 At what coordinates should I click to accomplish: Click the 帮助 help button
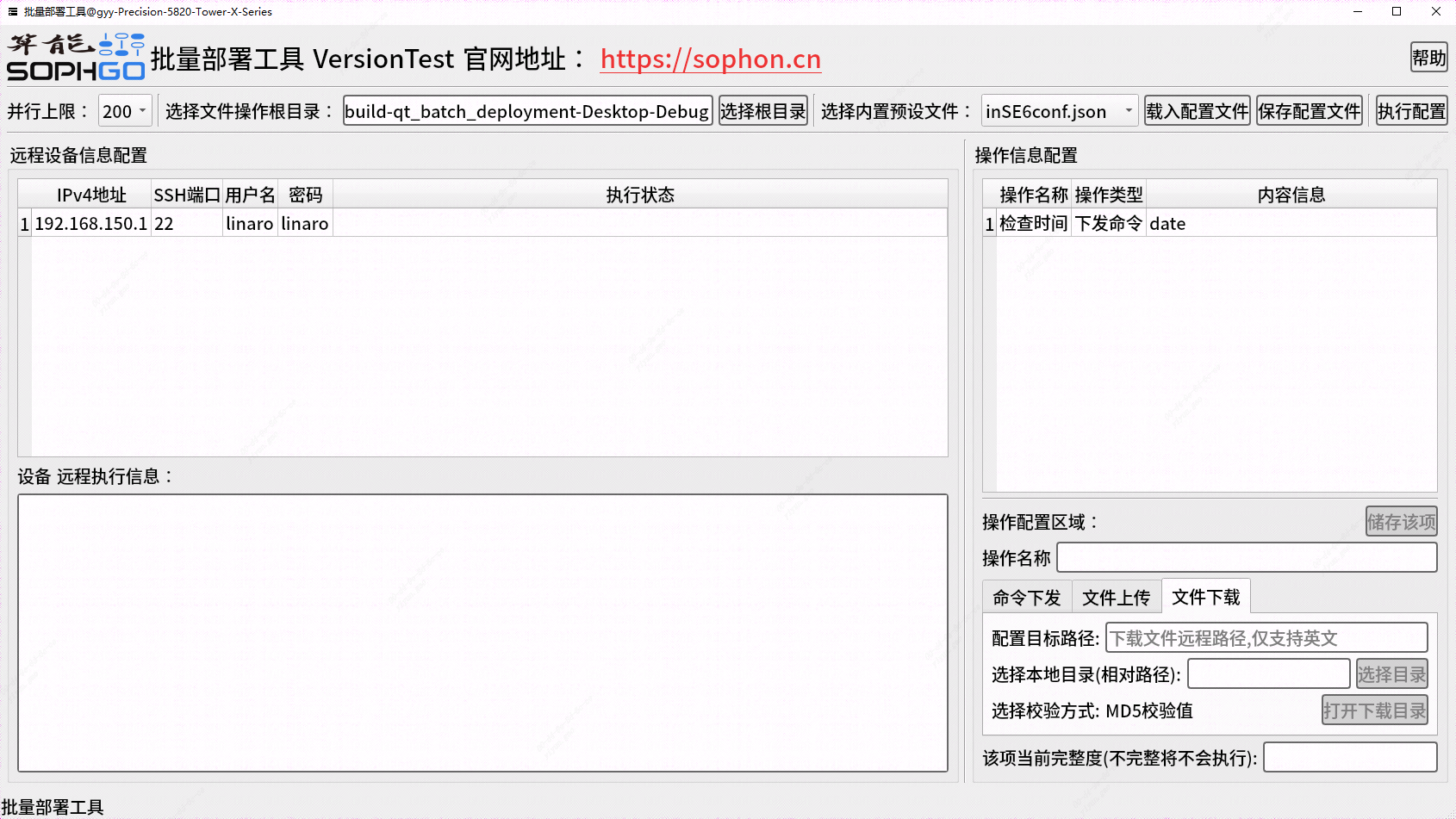[1428, 58]
